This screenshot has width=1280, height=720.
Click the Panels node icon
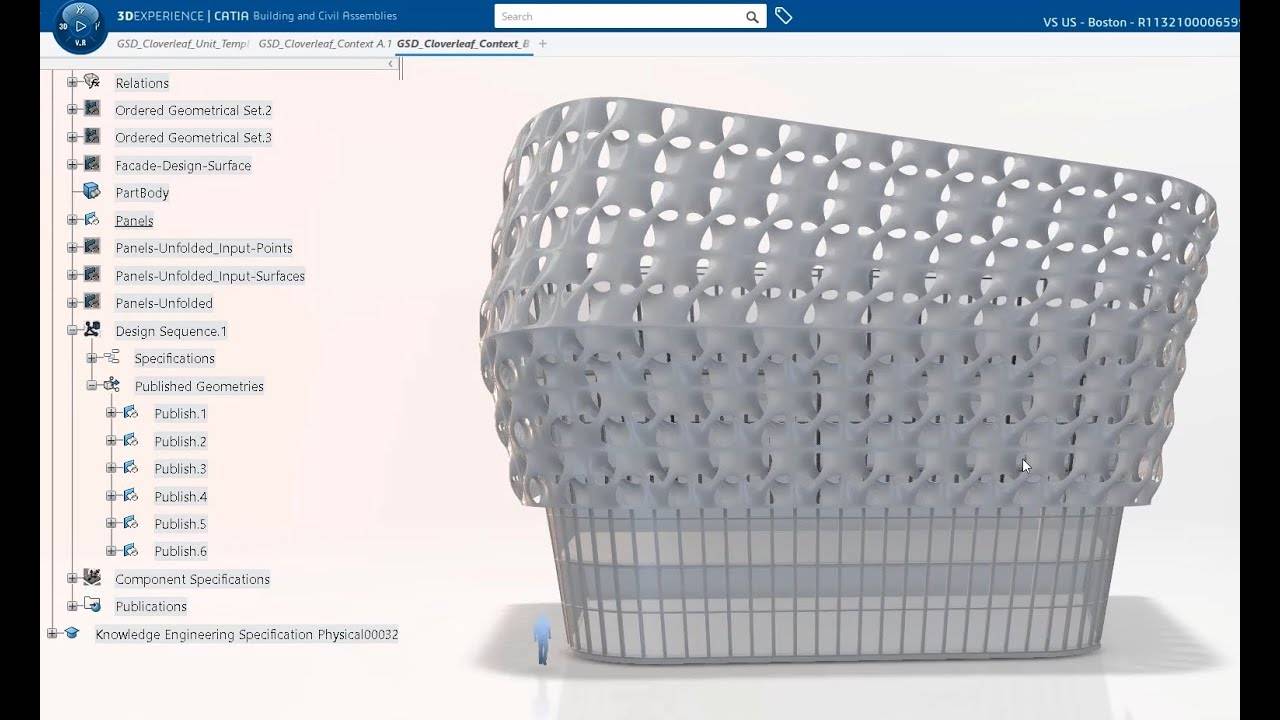92,220
